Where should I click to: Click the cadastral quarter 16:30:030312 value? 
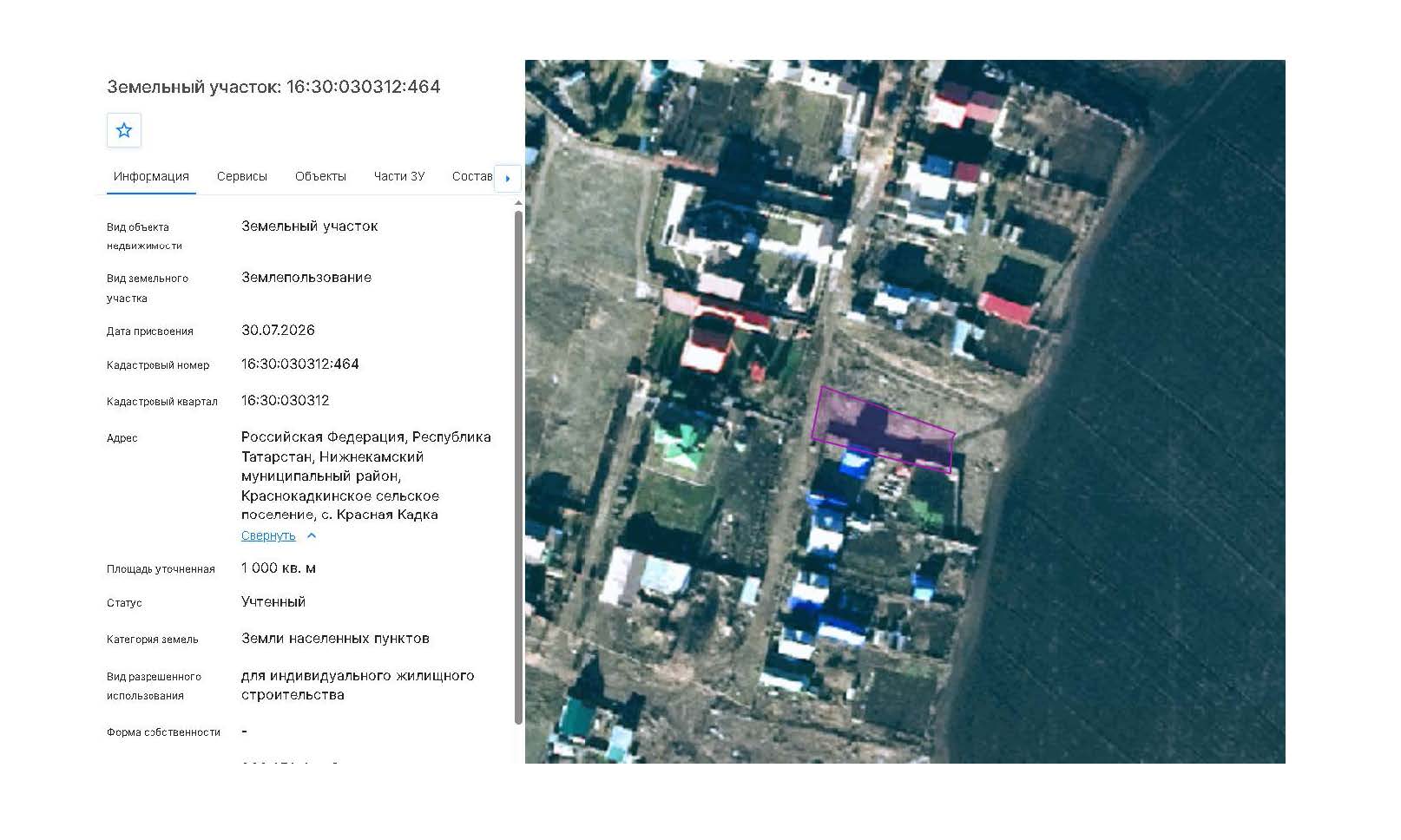point(286,401)
